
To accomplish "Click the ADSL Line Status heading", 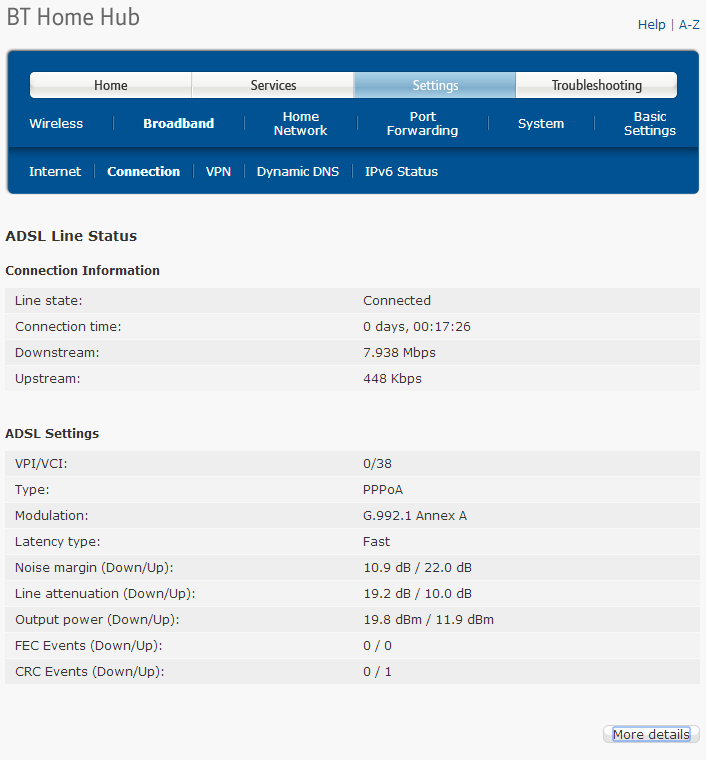I will click(71, 236).
